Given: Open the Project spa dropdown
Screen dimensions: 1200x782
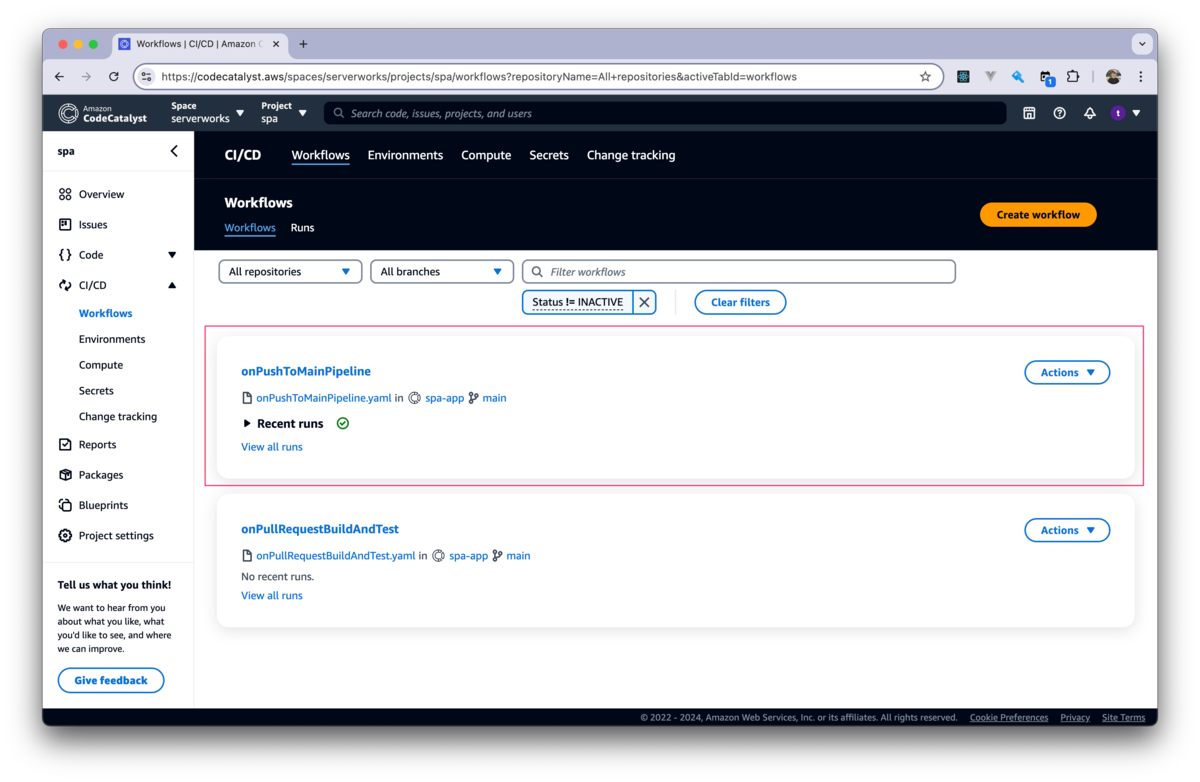Looking at the screenshot, I should pos(284,112).
